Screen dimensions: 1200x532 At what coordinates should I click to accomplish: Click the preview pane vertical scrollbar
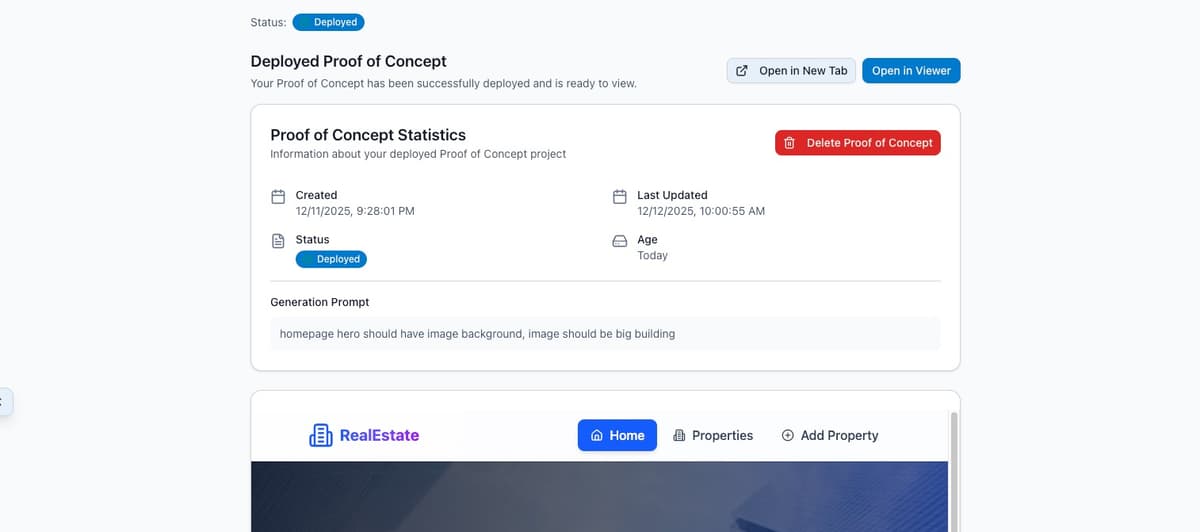[953, 470]
